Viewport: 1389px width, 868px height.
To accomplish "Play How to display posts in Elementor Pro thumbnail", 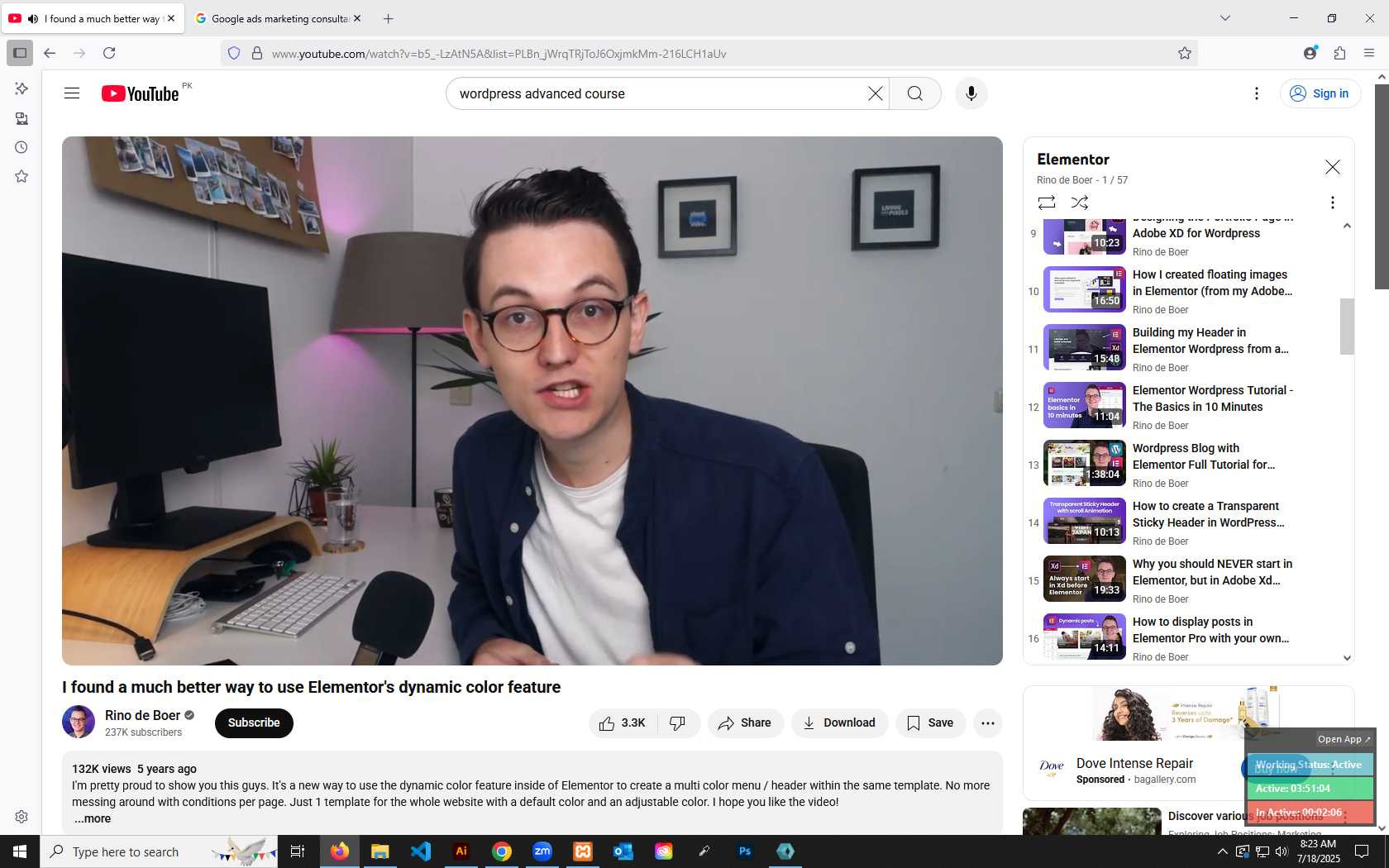I will [1085, 637].
